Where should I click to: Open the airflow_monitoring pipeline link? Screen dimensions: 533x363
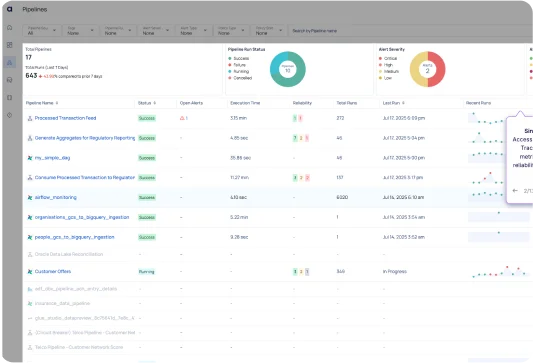[56, 197]
